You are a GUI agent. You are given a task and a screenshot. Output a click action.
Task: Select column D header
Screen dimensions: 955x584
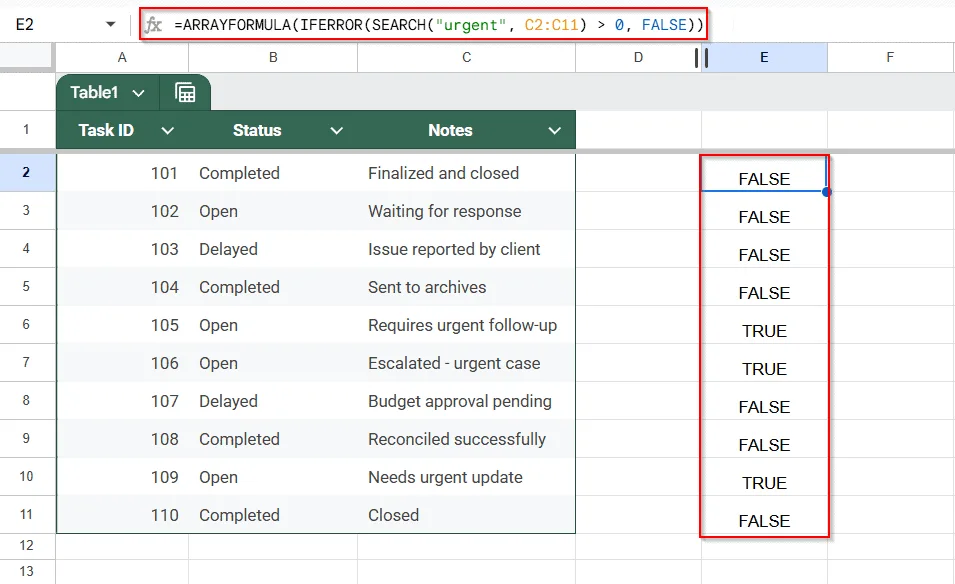[x=638, y=57]
